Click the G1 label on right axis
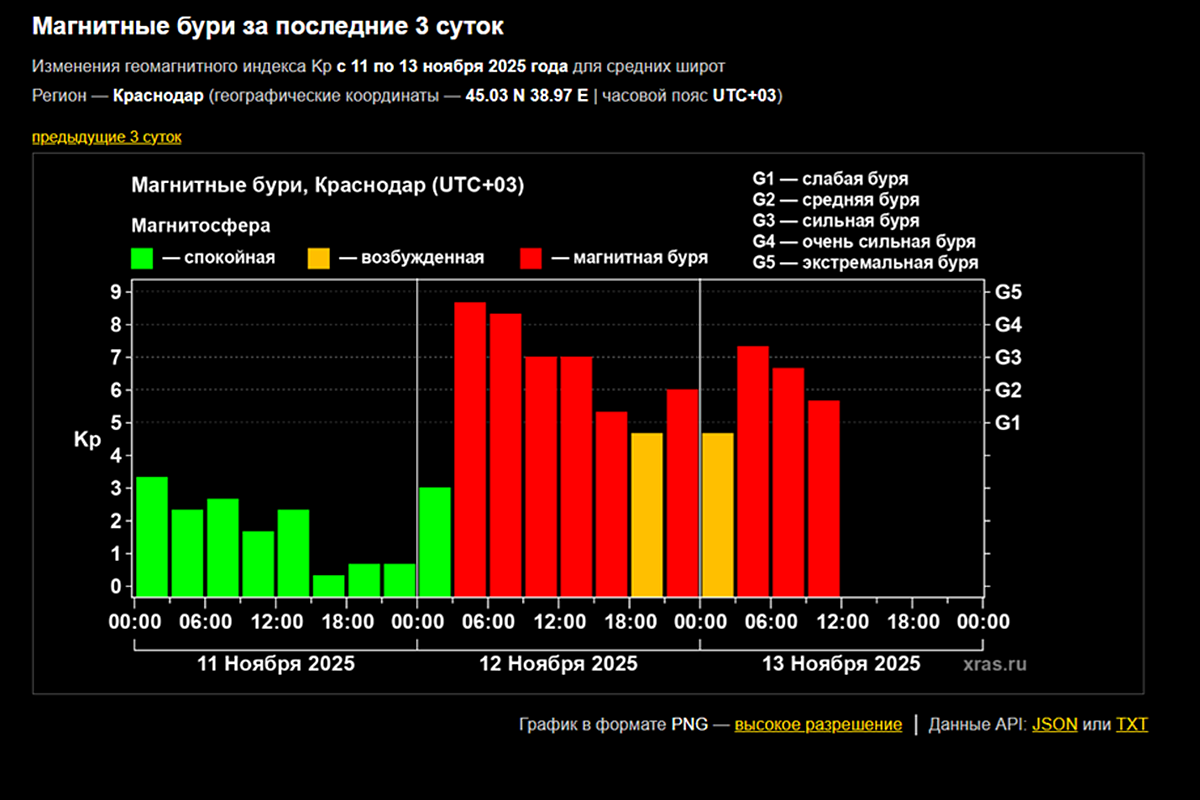The width and height of the screenshot is (1200, 800). point(1008,423)
